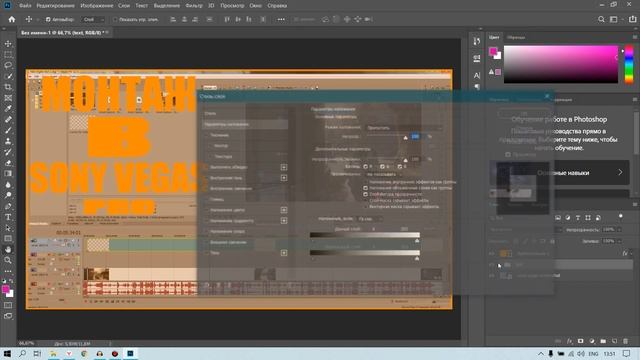Toggle the layer filtering on/off switch

(620, 217)
